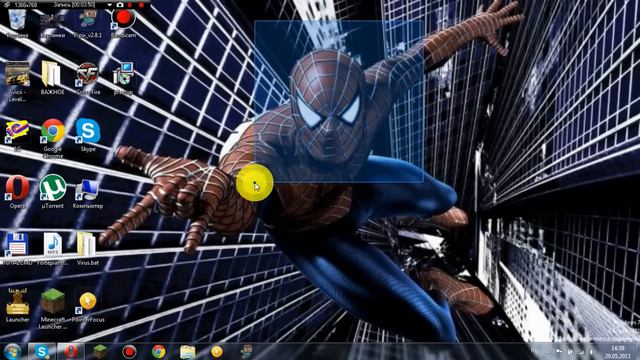Viewport: 640px width, 360px height.
Task: Expand the Bandicam recording bar dropdown arrow
Action: 109,5
